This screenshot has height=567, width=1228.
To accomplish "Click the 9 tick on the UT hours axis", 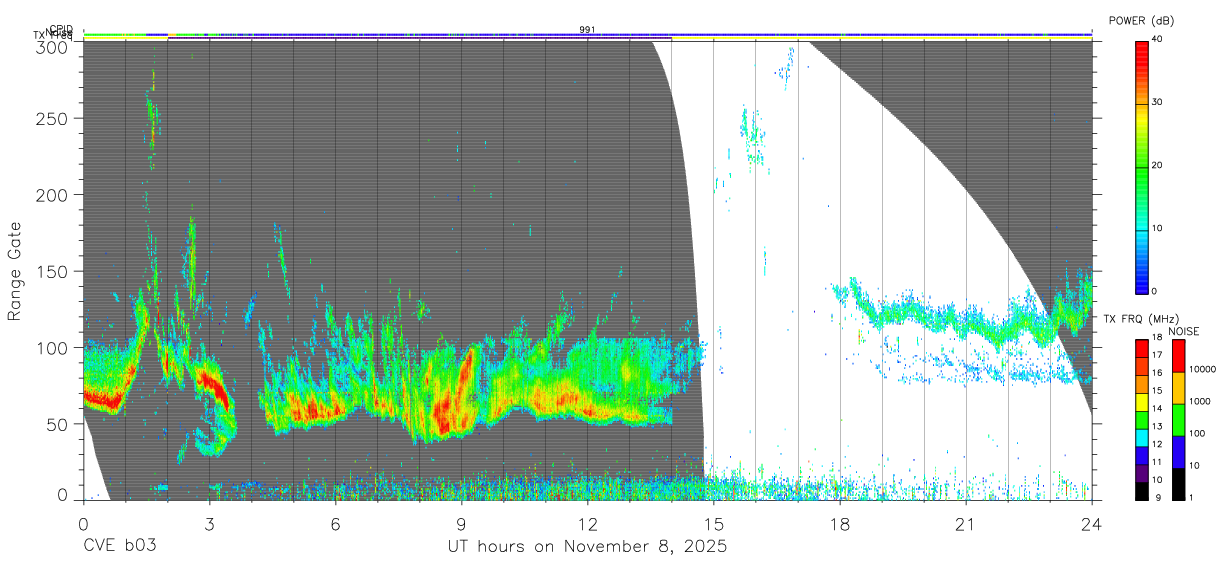I will click(x=461, y=523).
